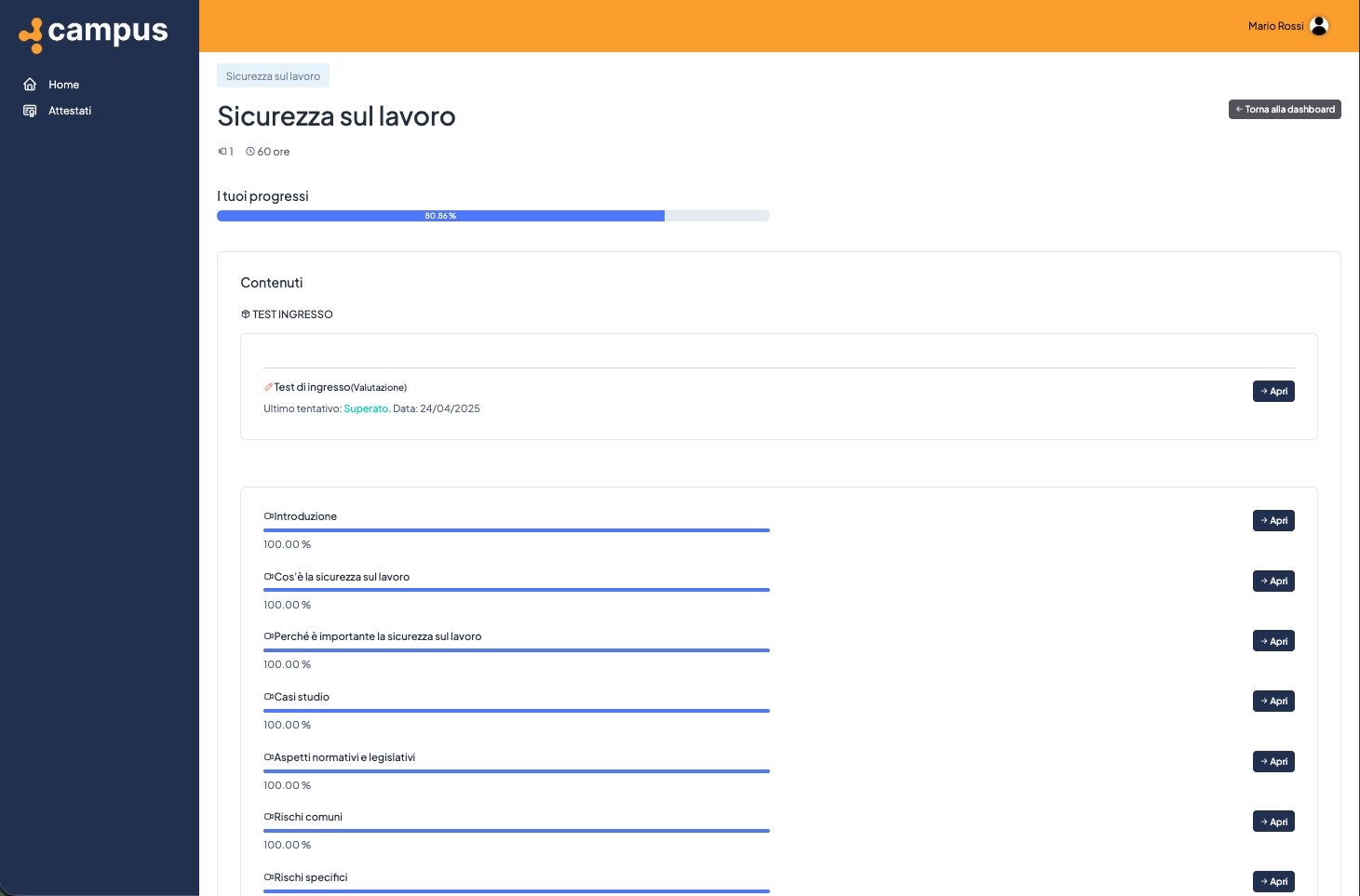Click the clock icon next to 60 ore
This screenshot has height=896, width=1360.
click(249, 151)
